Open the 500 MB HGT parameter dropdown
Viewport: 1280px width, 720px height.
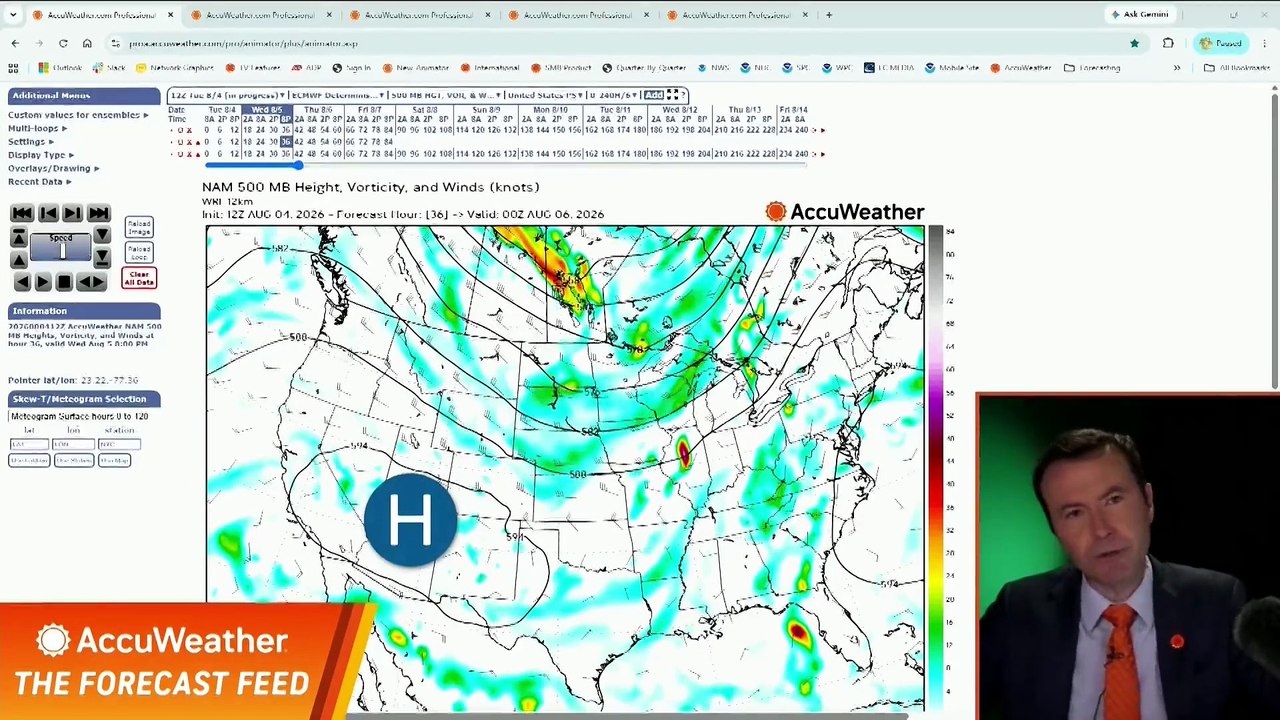click(445, 95)
